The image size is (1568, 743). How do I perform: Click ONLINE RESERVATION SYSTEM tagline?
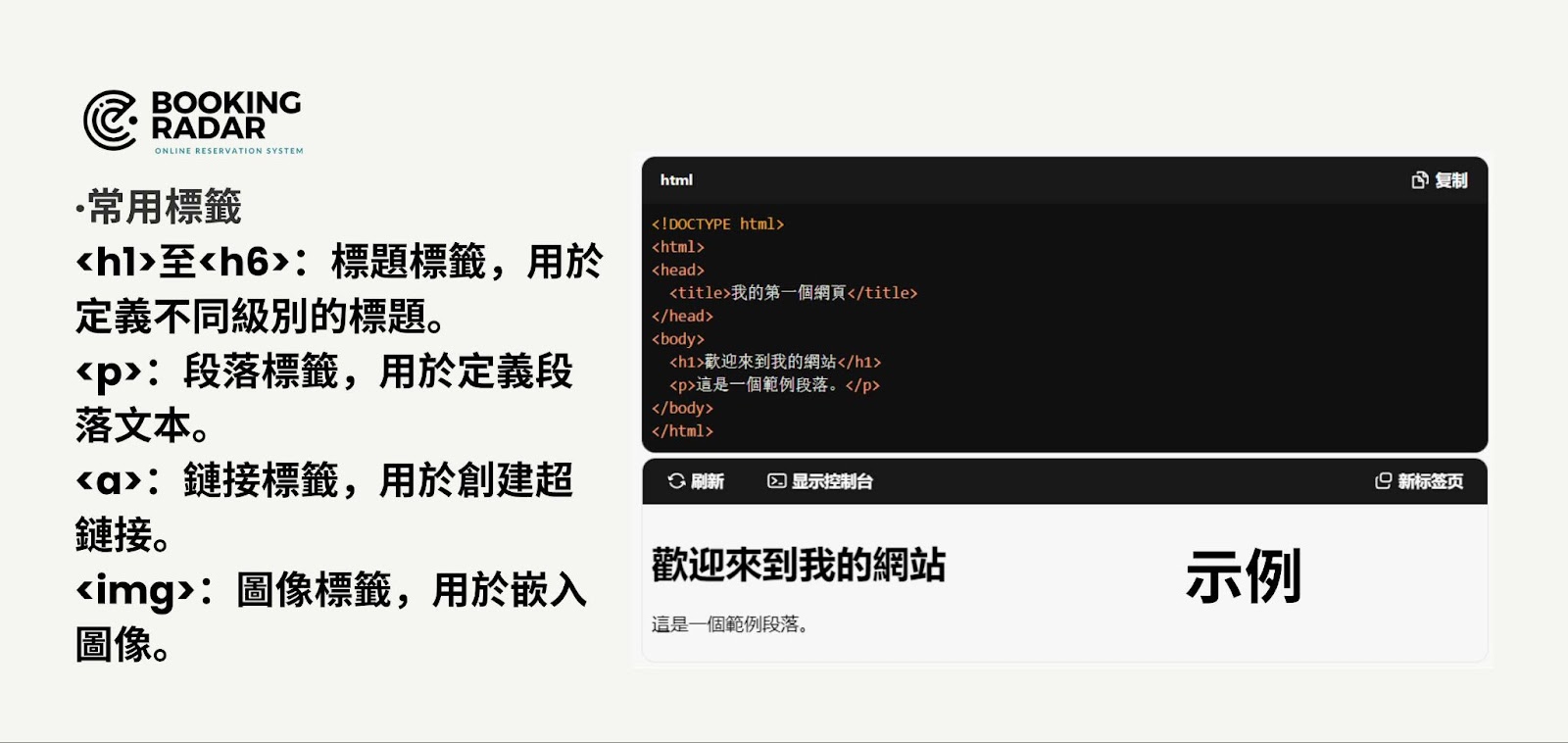tap(228, 151)
